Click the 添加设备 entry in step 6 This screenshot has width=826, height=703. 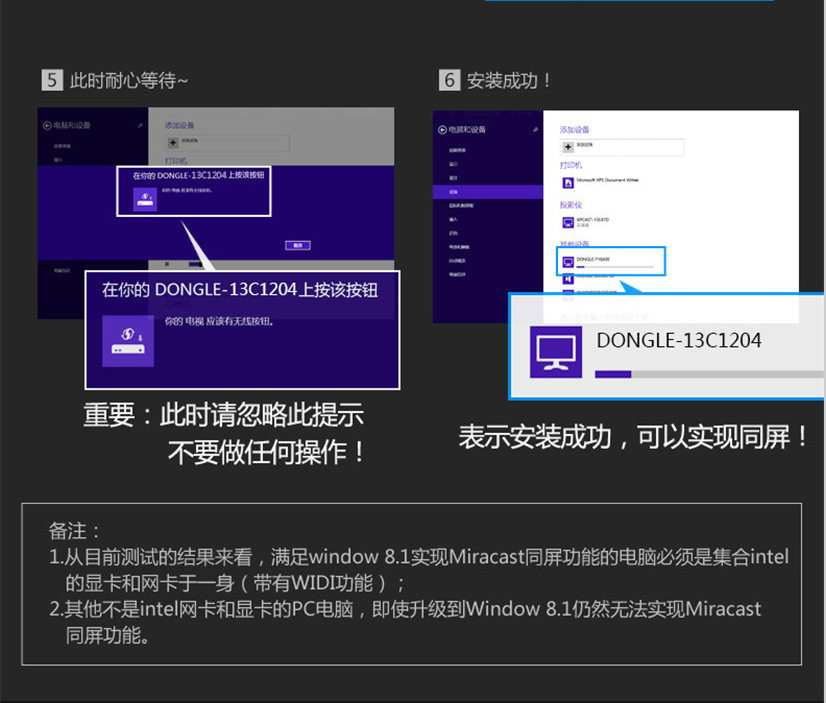click(576, 130)
